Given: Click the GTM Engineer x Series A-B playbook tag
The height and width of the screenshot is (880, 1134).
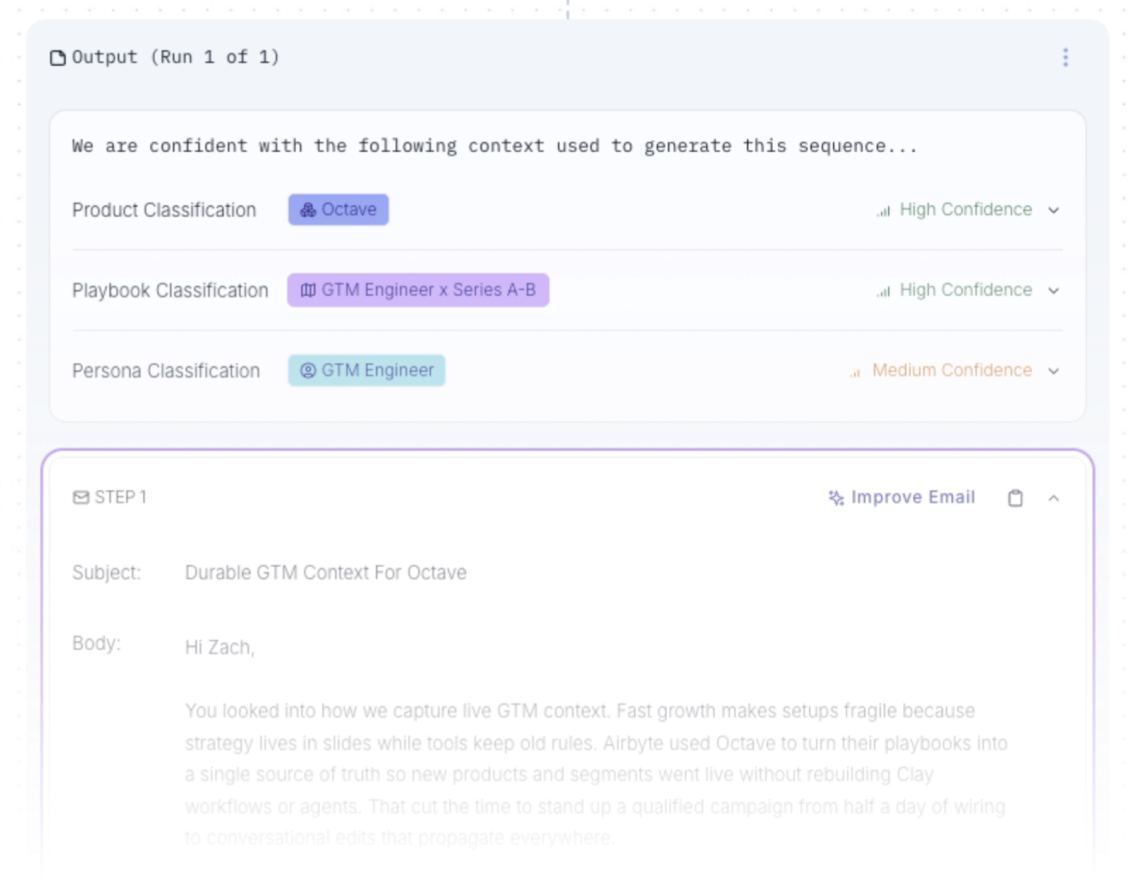Looking at the screenshot, I should (x=418, y=290).
